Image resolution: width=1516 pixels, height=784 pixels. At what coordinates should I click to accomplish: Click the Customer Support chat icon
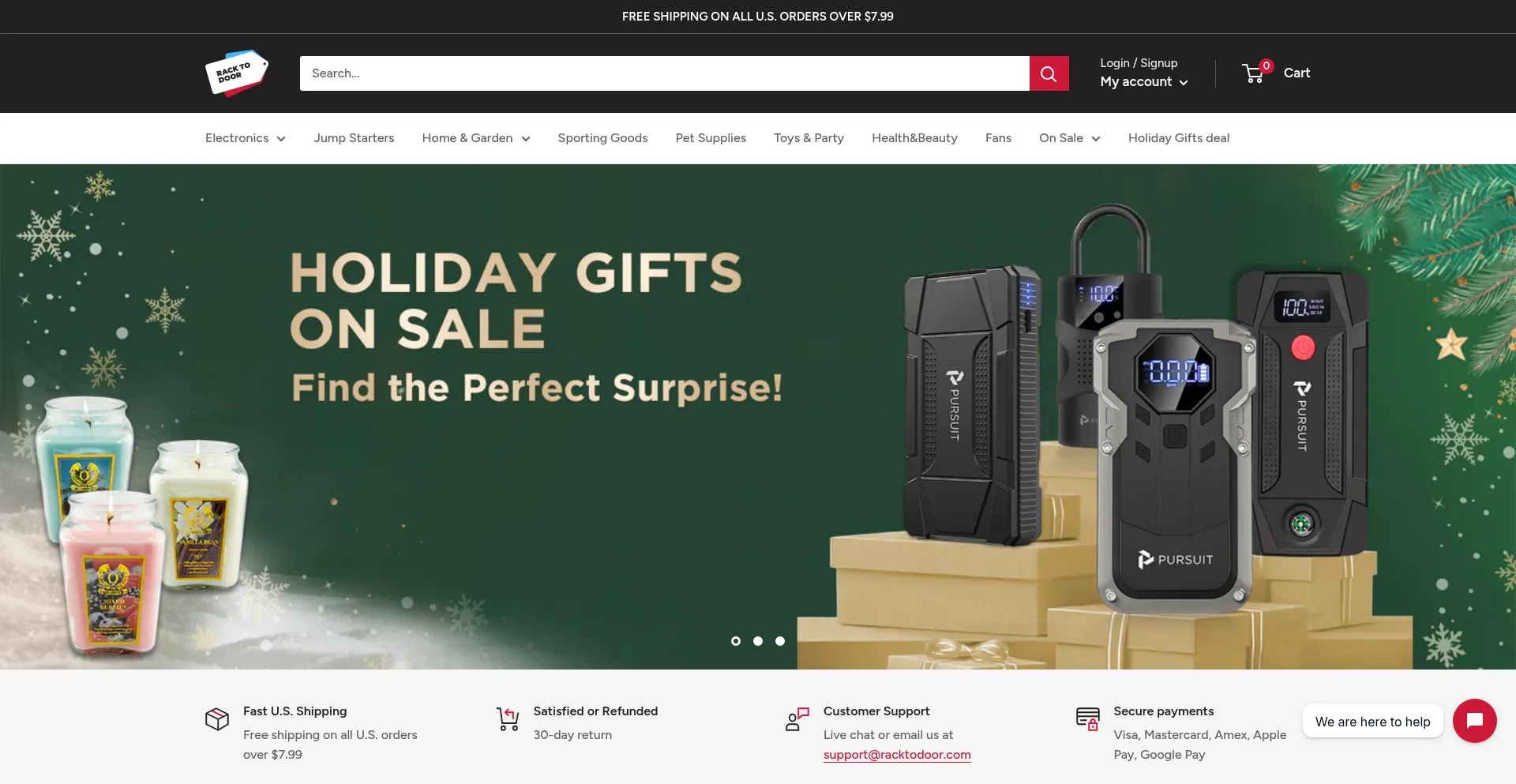click(797, 719)
